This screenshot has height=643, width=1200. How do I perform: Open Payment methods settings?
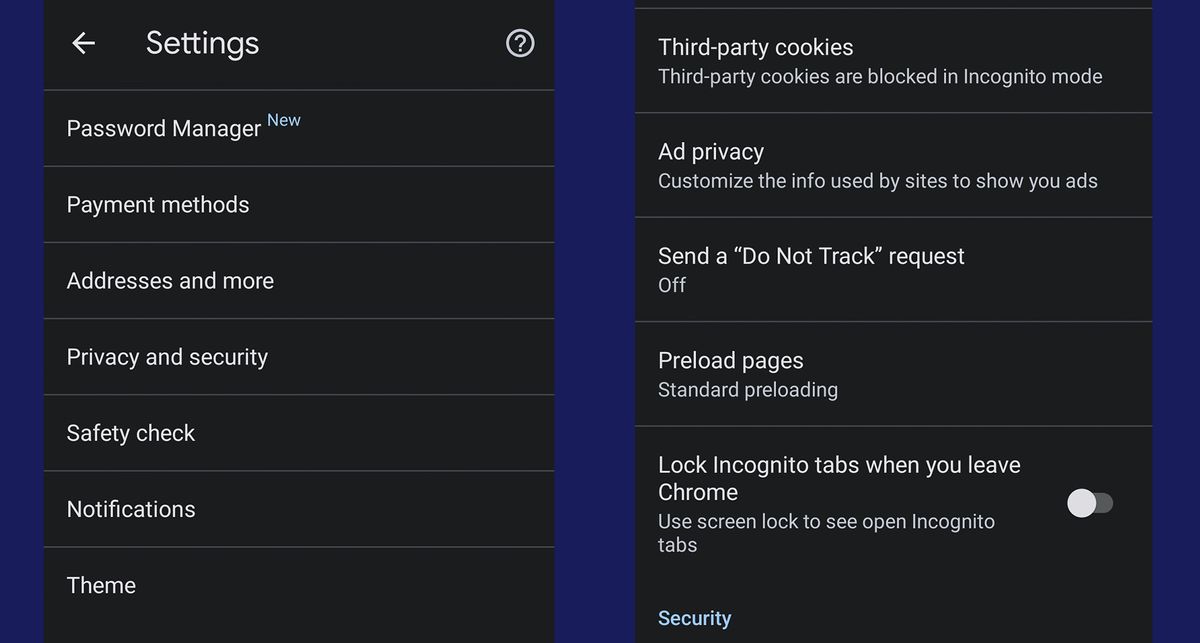coord(157,204)
